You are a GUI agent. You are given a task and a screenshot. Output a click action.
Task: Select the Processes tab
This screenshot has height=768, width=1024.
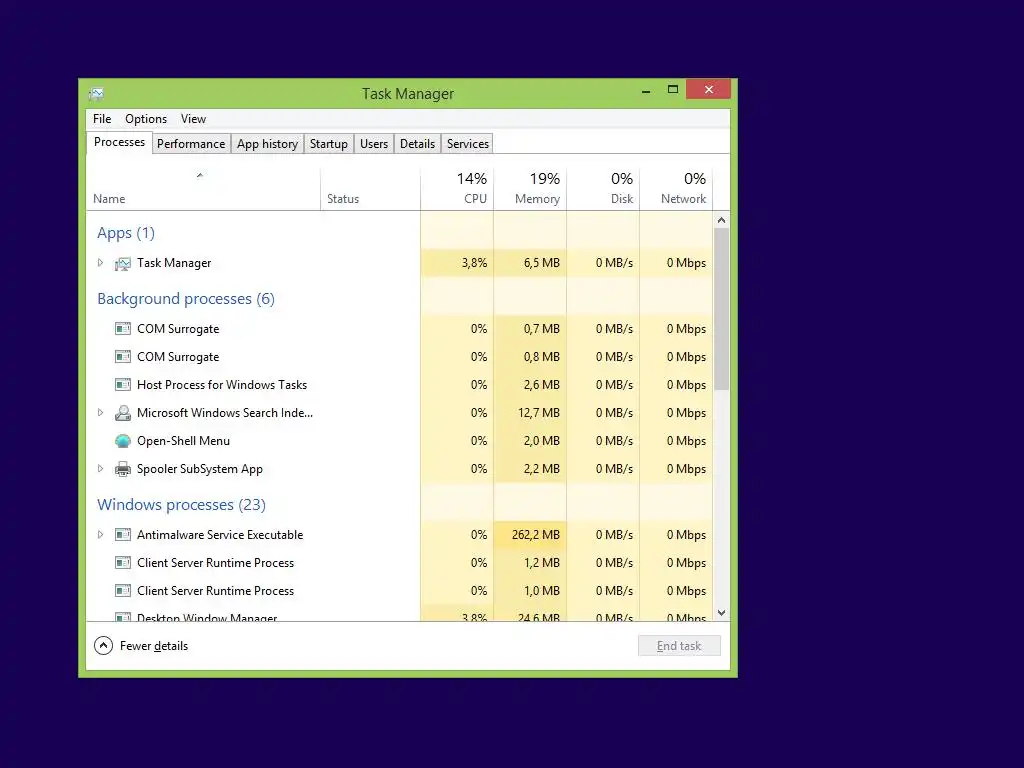(119, 142)
